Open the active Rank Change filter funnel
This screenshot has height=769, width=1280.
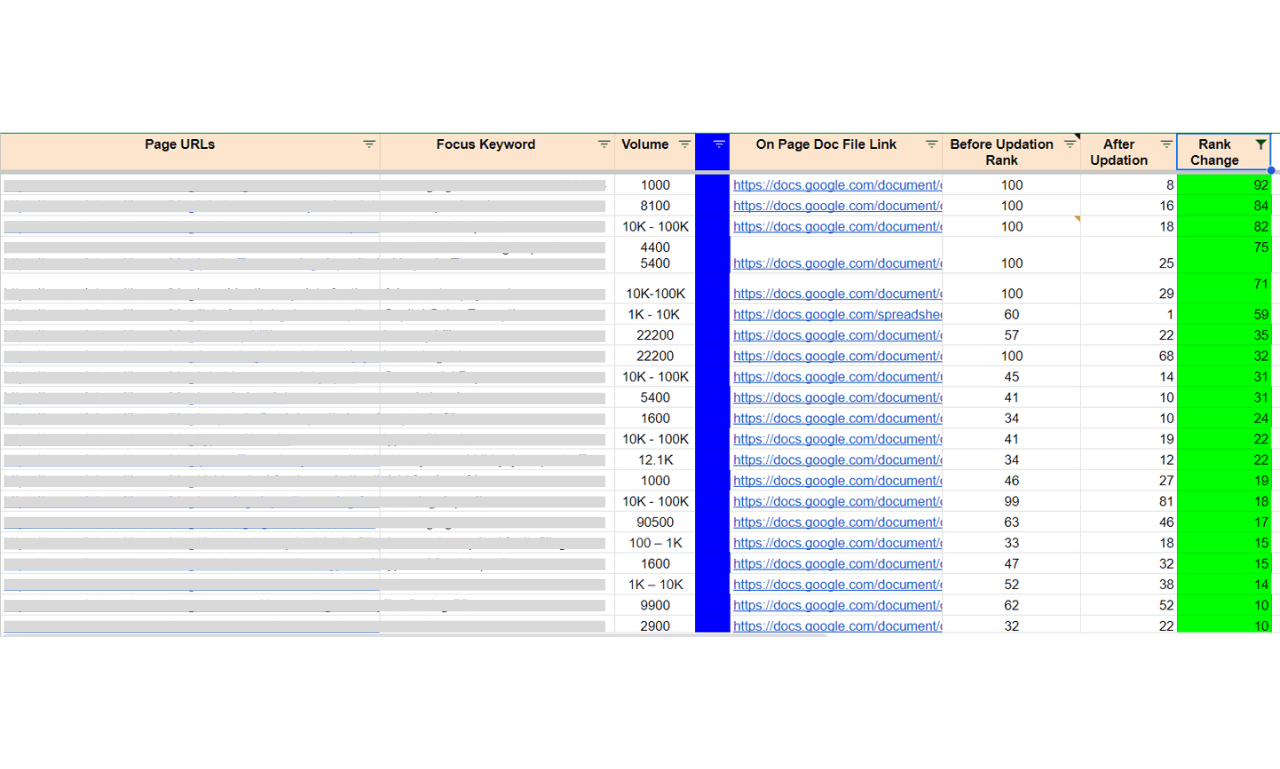(1261, 144)
